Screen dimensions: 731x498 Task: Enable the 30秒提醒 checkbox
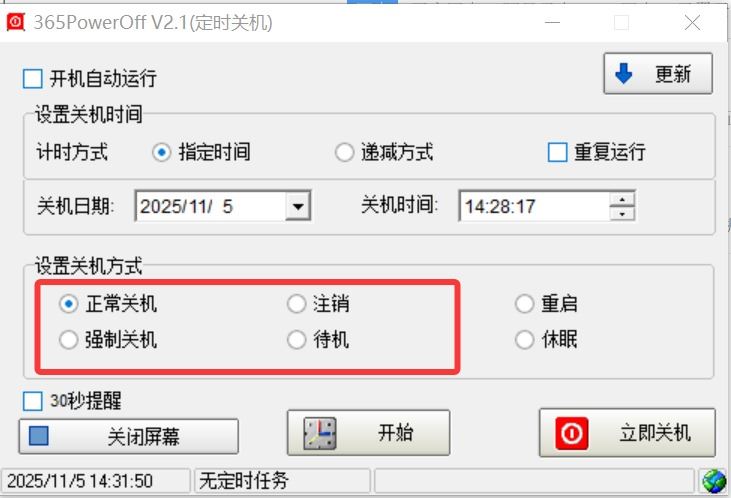point(33,401)
